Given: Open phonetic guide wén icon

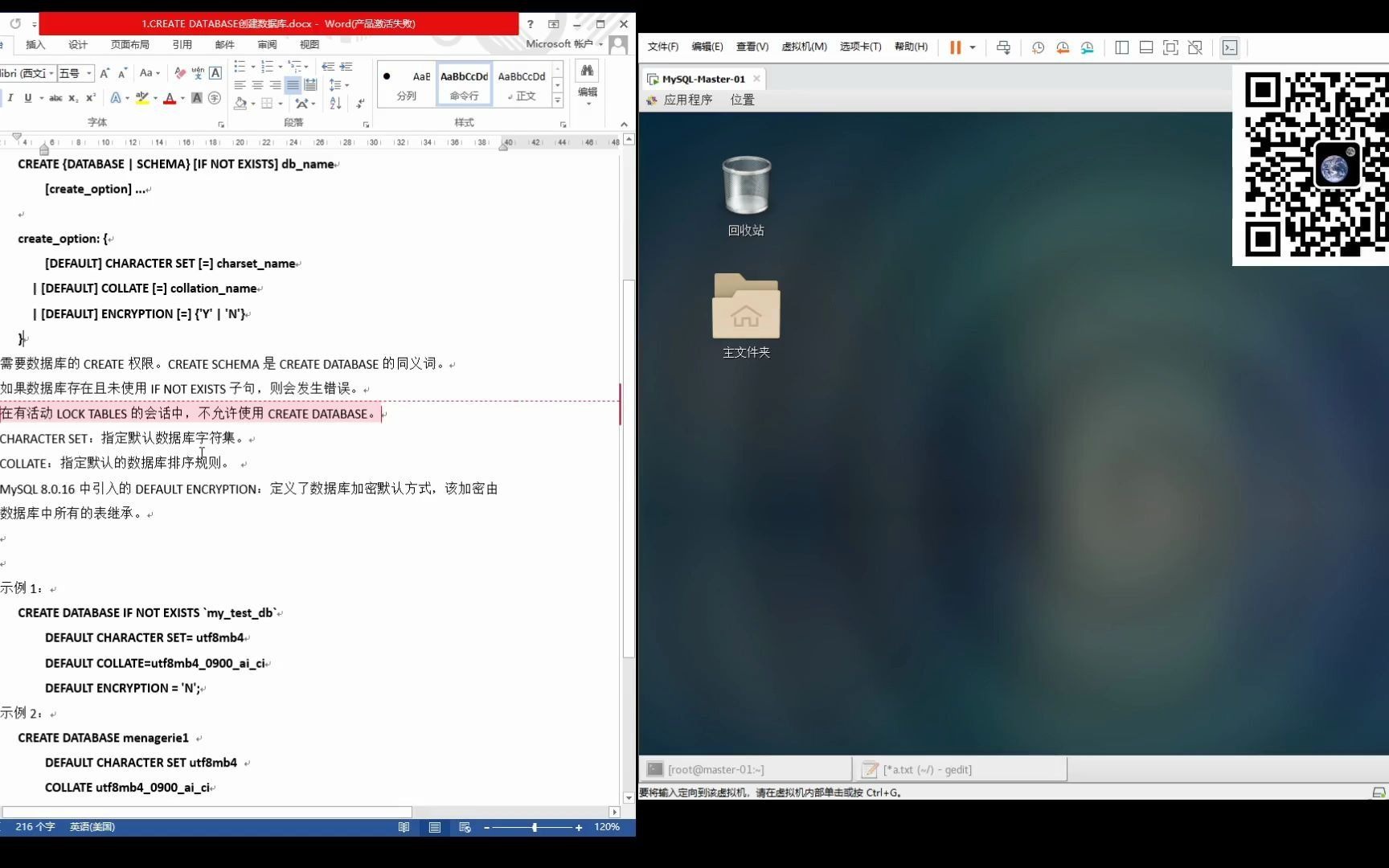Looking at the screenshot, I should [198, 73].
